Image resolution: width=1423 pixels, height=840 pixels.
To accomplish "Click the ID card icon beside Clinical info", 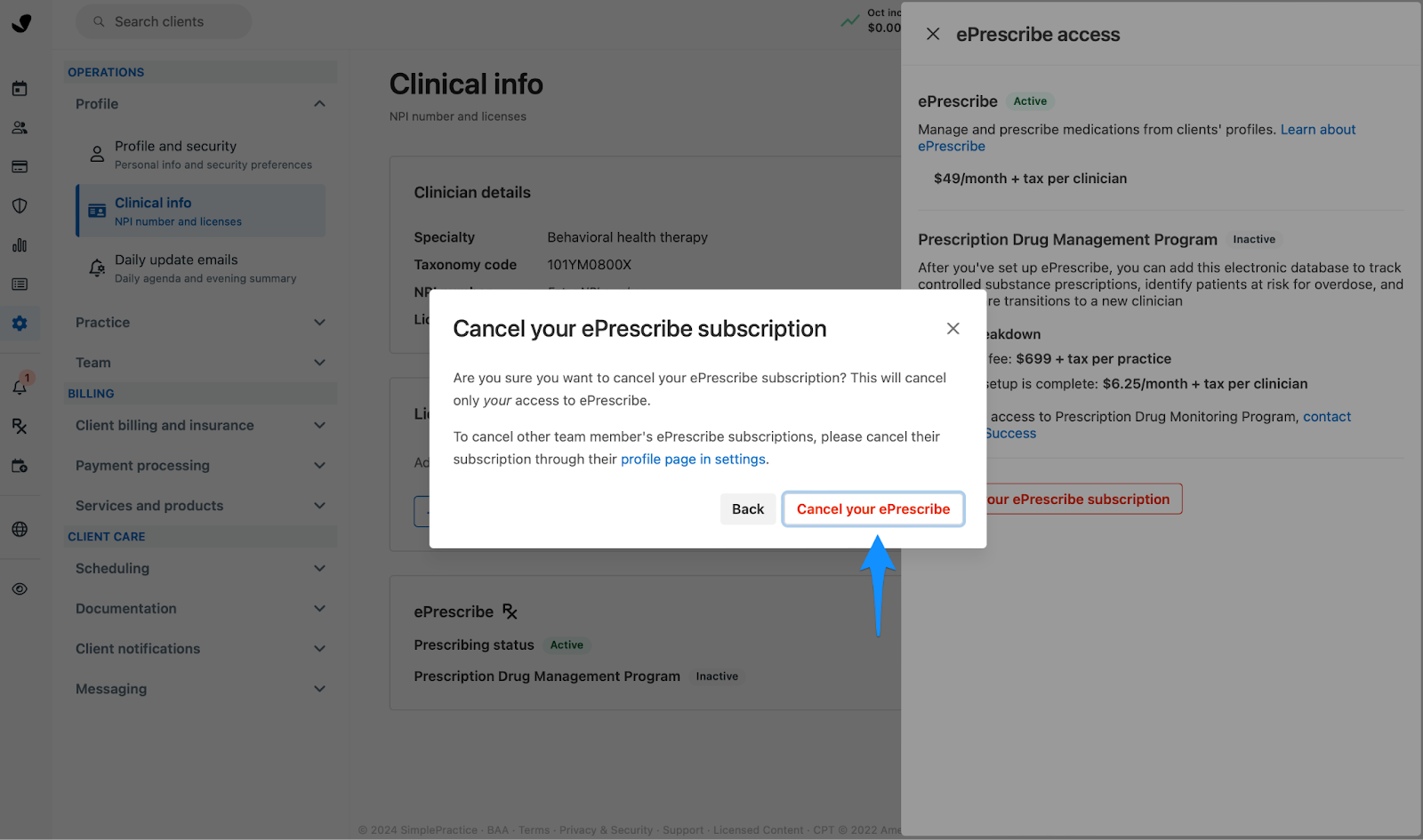I will pyautogui.click(x=97, y=211).
